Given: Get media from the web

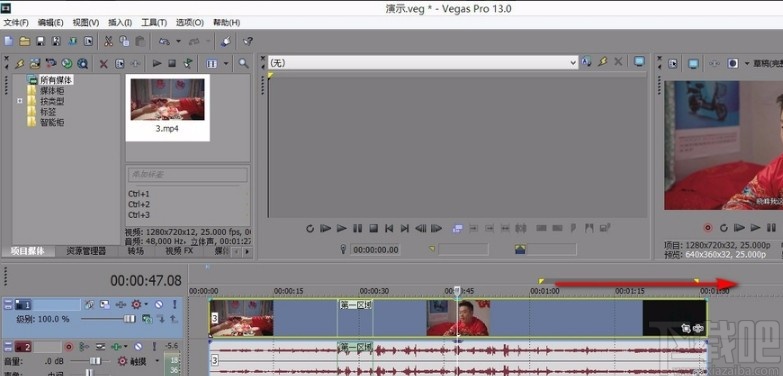Looking at the screenshot, I should point(82,63).
